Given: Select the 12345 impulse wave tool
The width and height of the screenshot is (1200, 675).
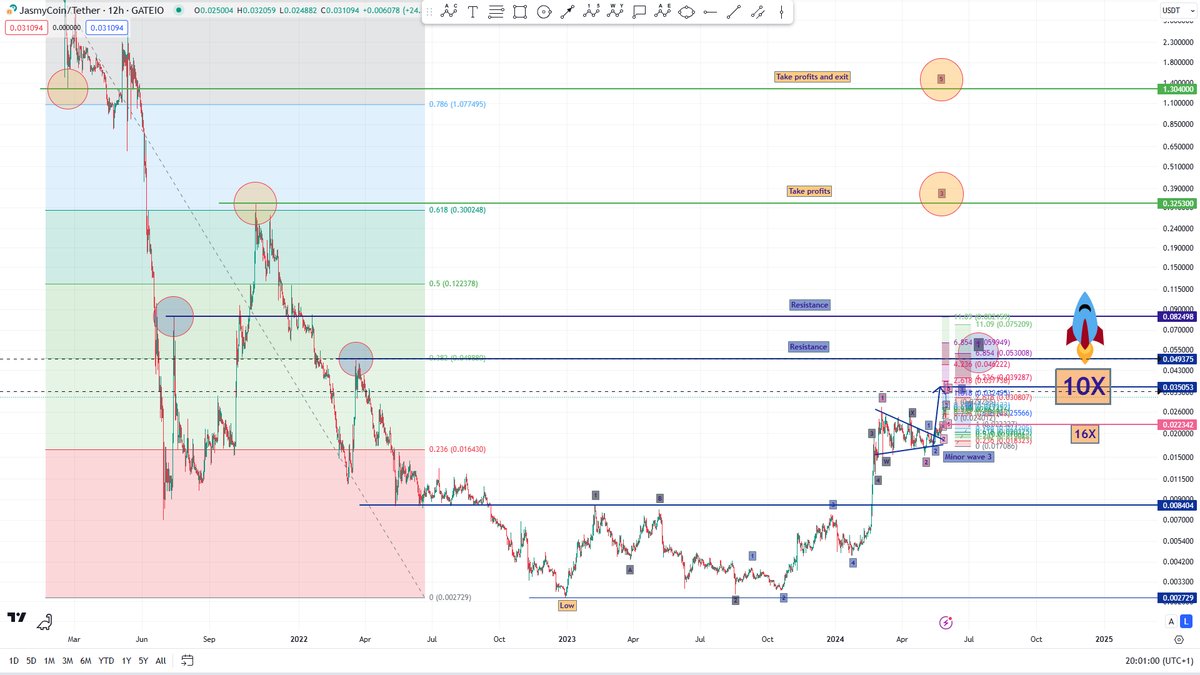Looking at the screenshot, I should coord(591,12).
